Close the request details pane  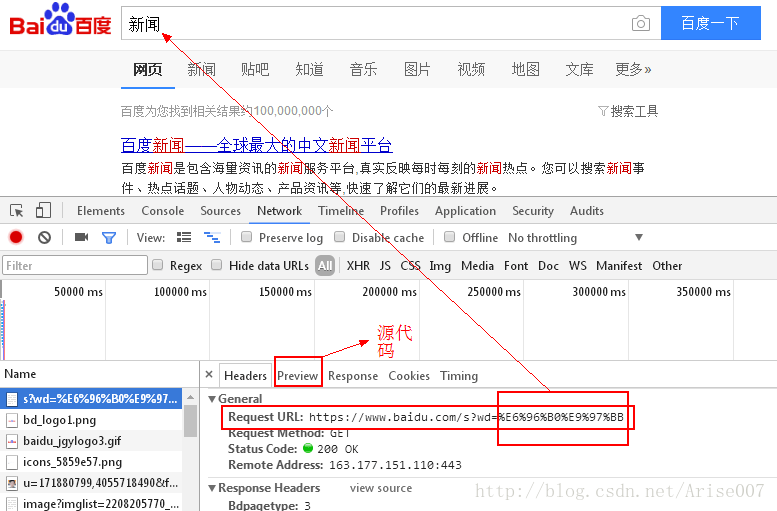point(209,375)
